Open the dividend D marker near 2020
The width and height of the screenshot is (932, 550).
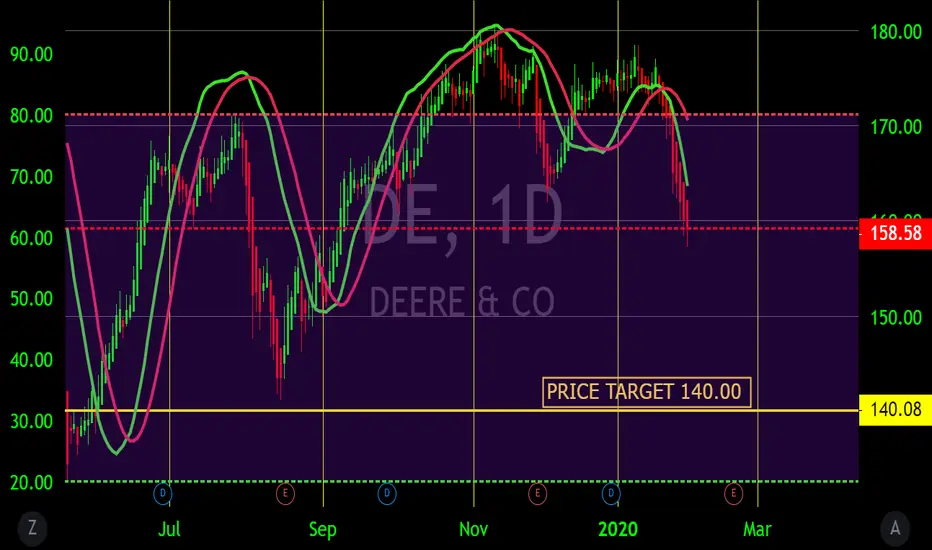[611, 494]
